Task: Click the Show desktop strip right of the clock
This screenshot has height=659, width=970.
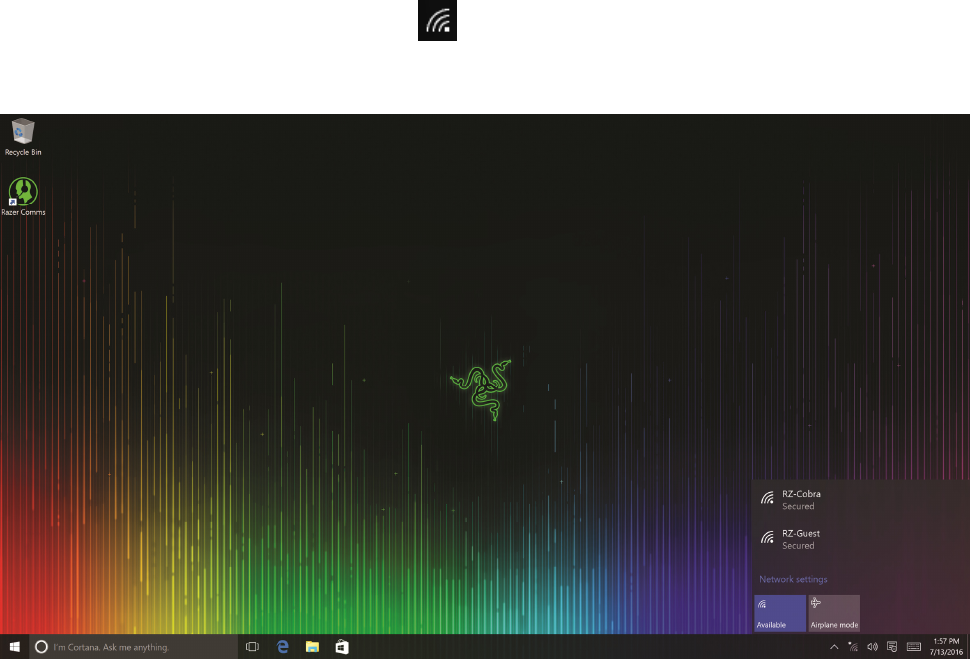Action: coord(968,647)
